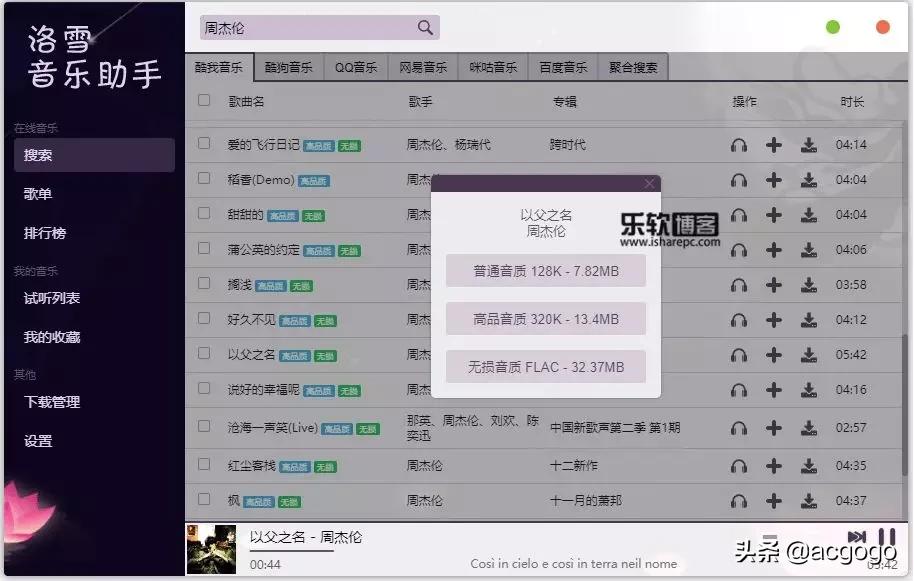The width and height of the screenshot is (914, 581).
Task: Switch to the QQ音乐 source tab
Action: click(357, 66)
